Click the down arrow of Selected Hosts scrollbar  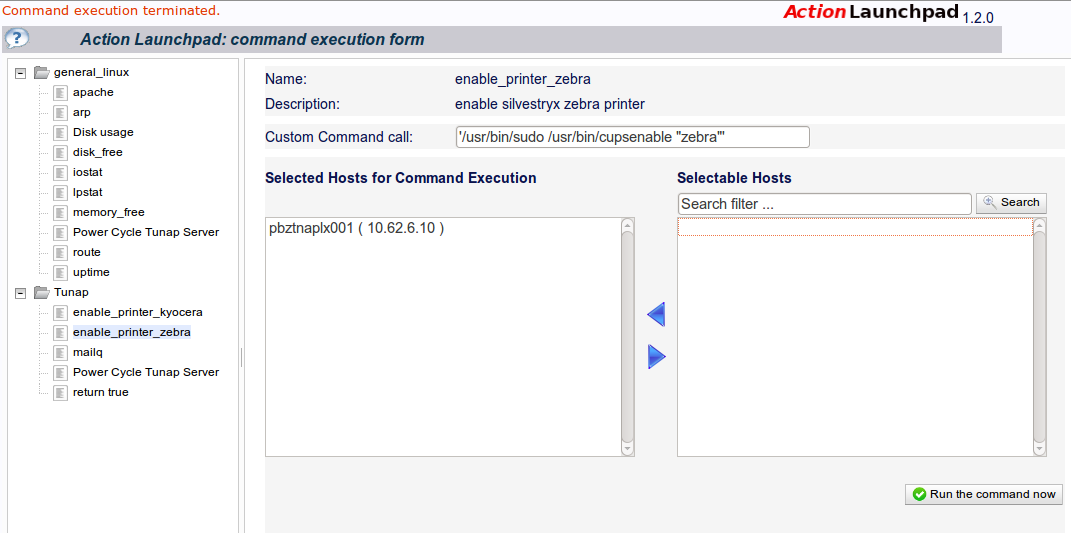point(628,449)
